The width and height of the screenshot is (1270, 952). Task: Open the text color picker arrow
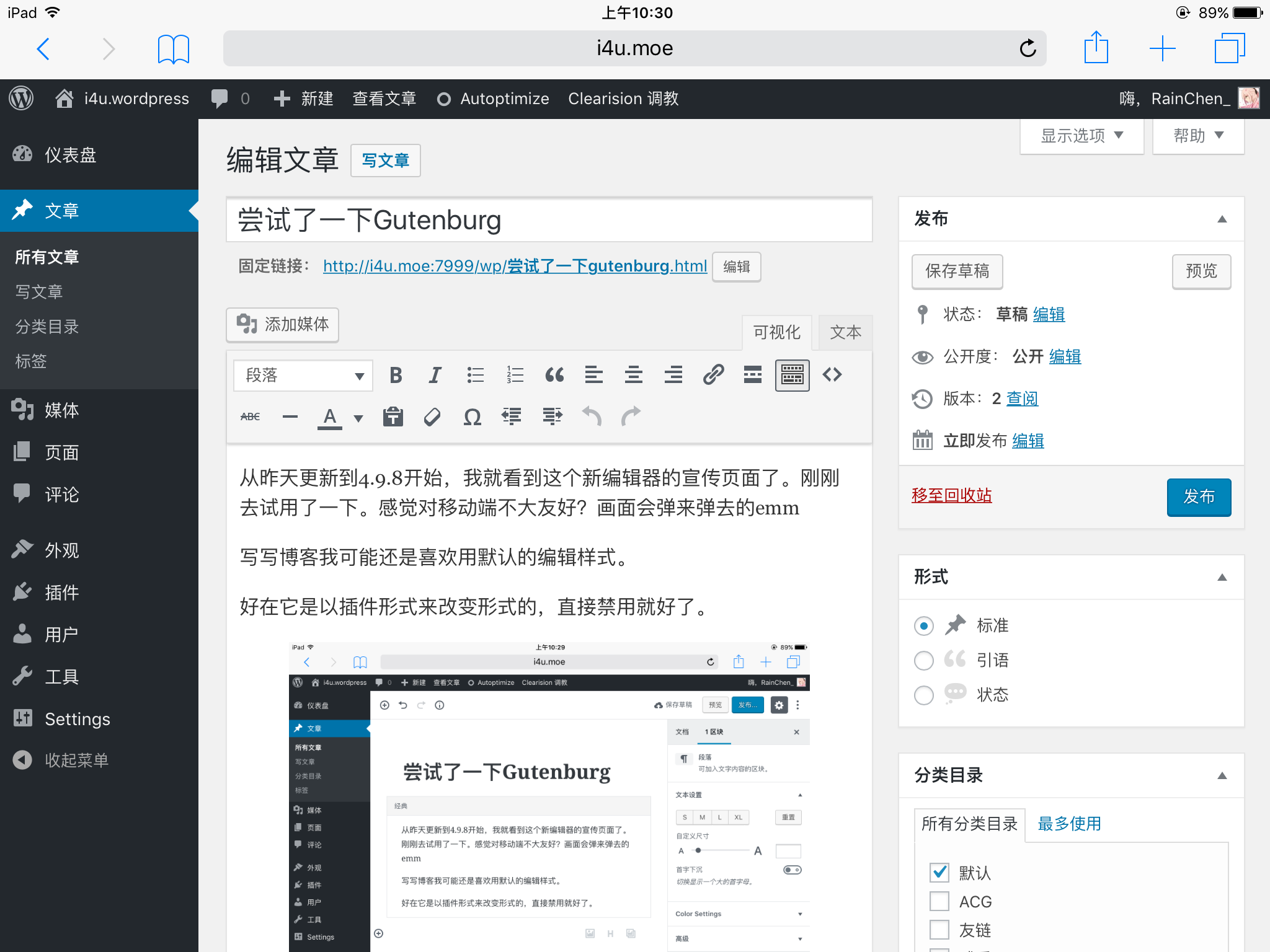(358, 418)
